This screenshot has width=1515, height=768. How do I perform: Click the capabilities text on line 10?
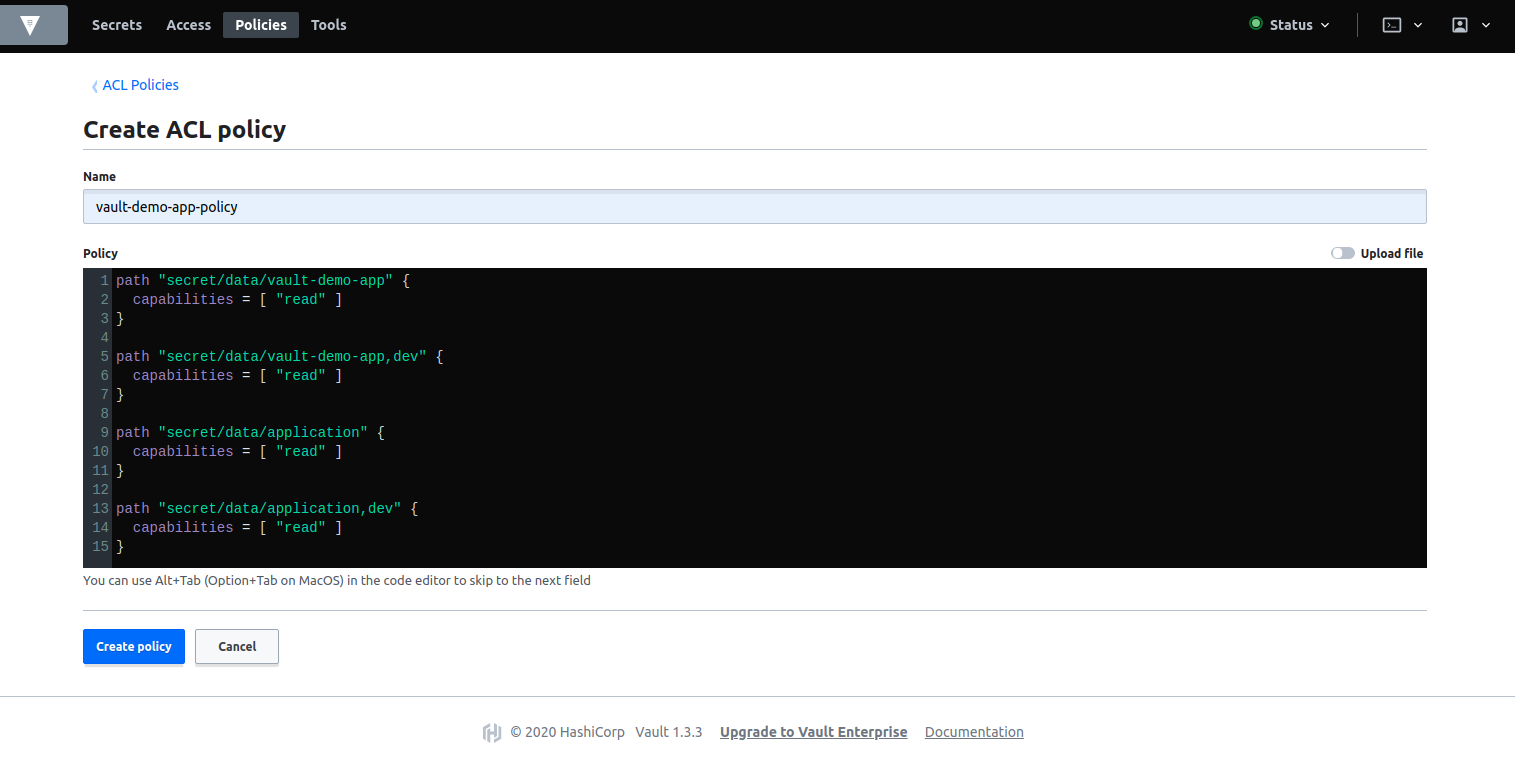(x=183, y=452)
